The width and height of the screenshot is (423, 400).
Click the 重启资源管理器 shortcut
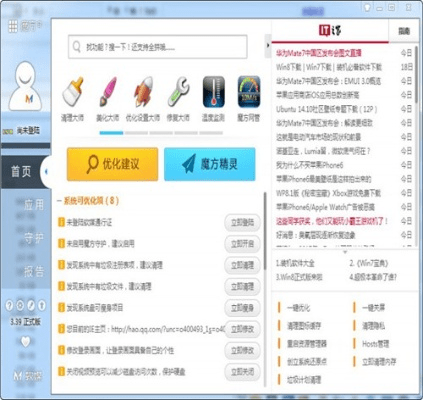(307, 344)
